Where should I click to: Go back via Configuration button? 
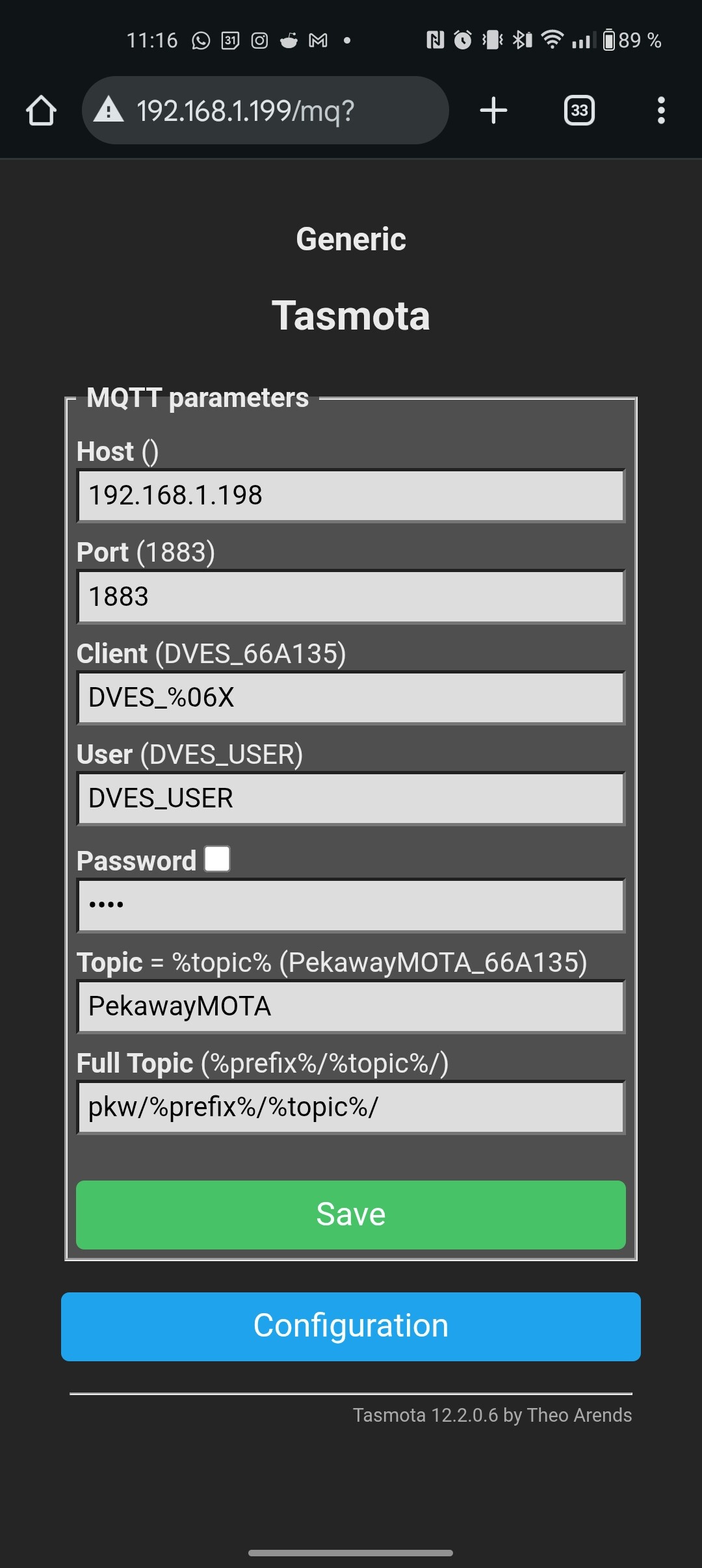pyautogui.click(x=351, y=1326)
